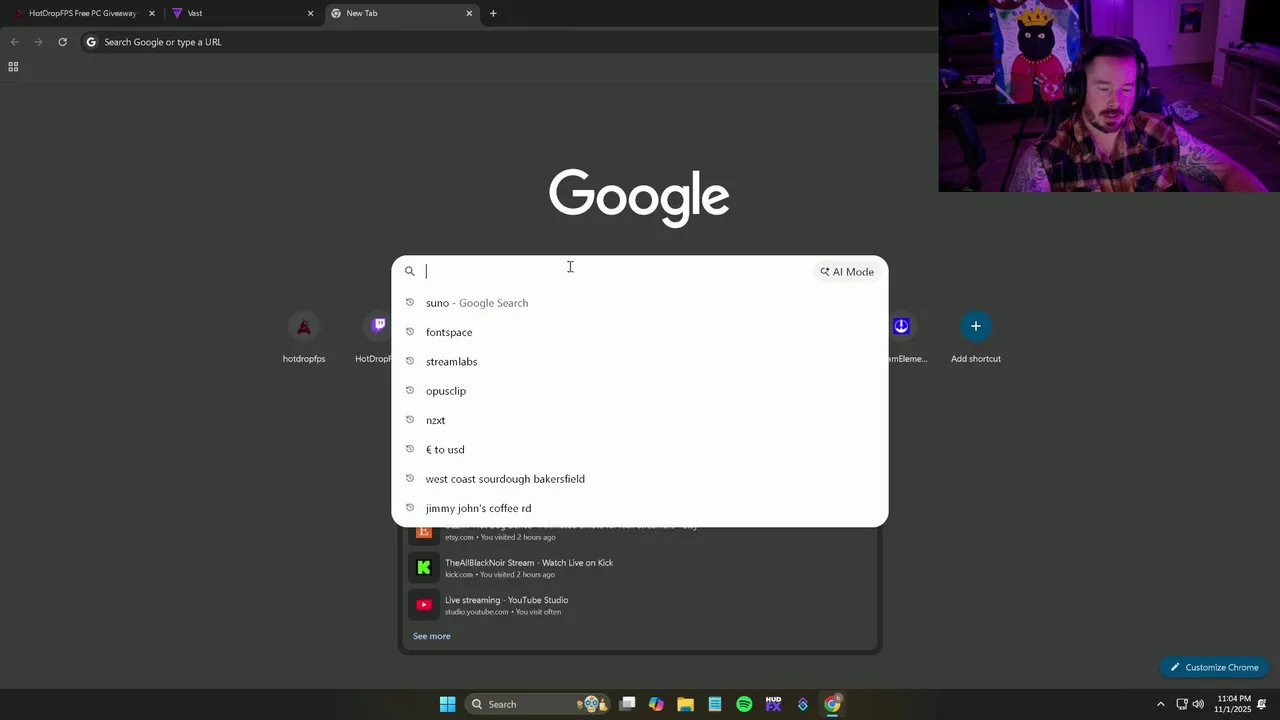Screen dimensions: 1280x720
Task: Click the magnifier icon in search box
Action: [409, 271]
